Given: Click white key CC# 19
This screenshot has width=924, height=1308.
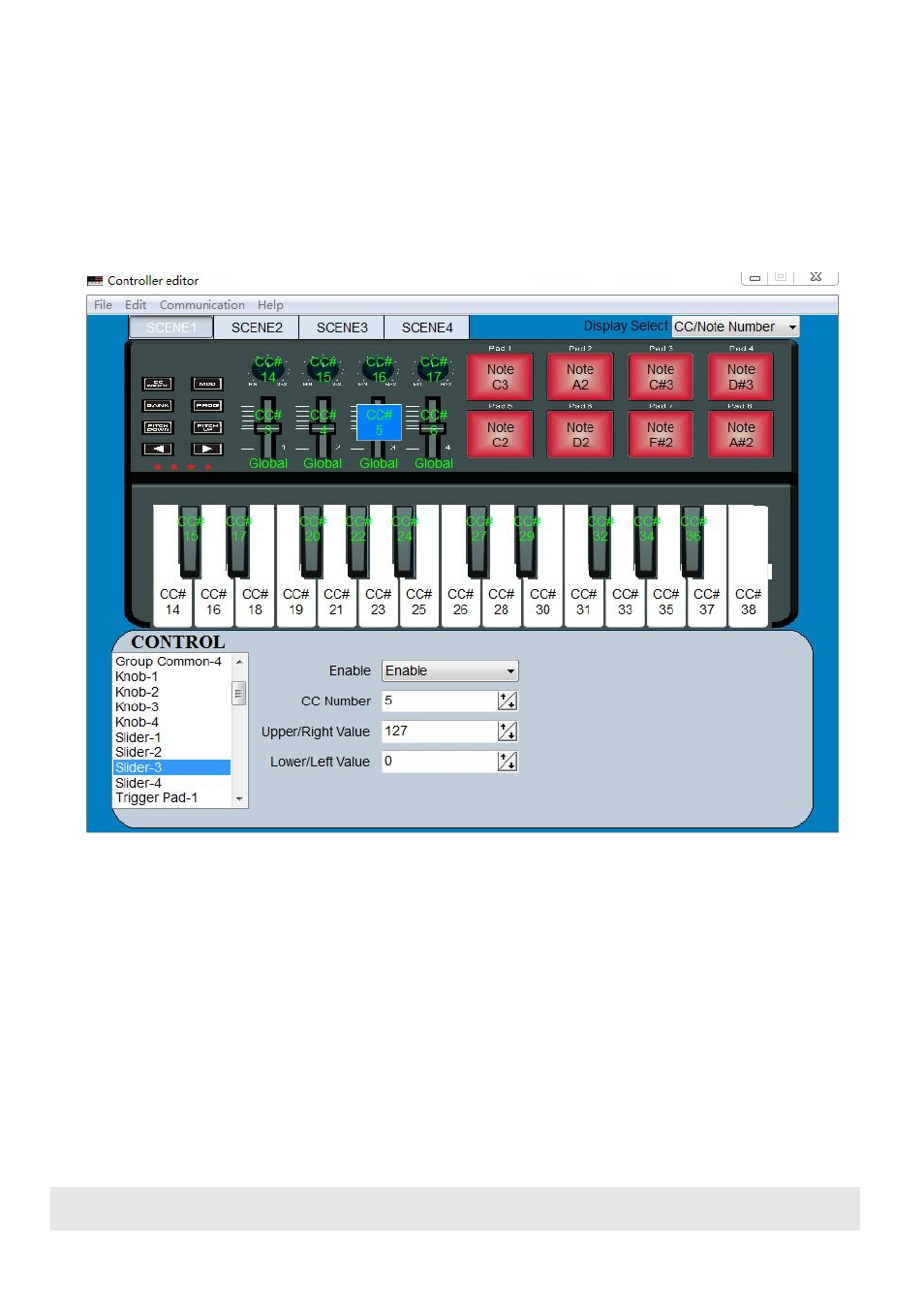Looking at the screenshot, I should coord(295,602).
